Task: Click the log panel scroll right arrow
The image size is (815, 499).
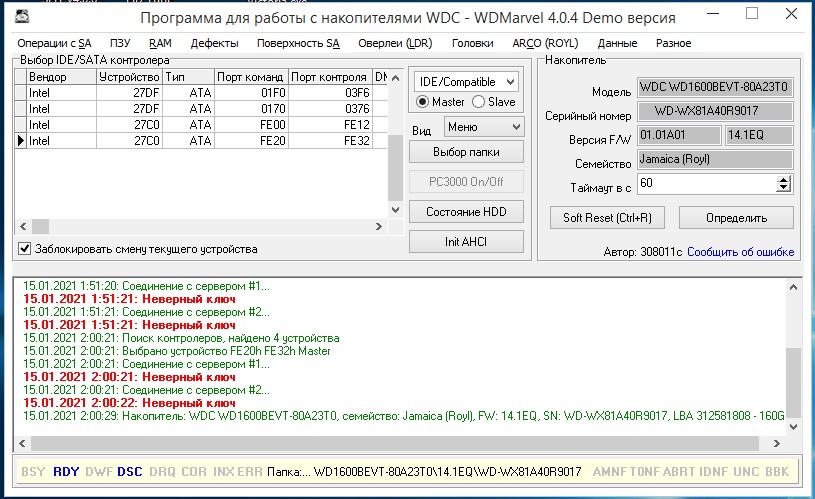Action: [777, 443]
